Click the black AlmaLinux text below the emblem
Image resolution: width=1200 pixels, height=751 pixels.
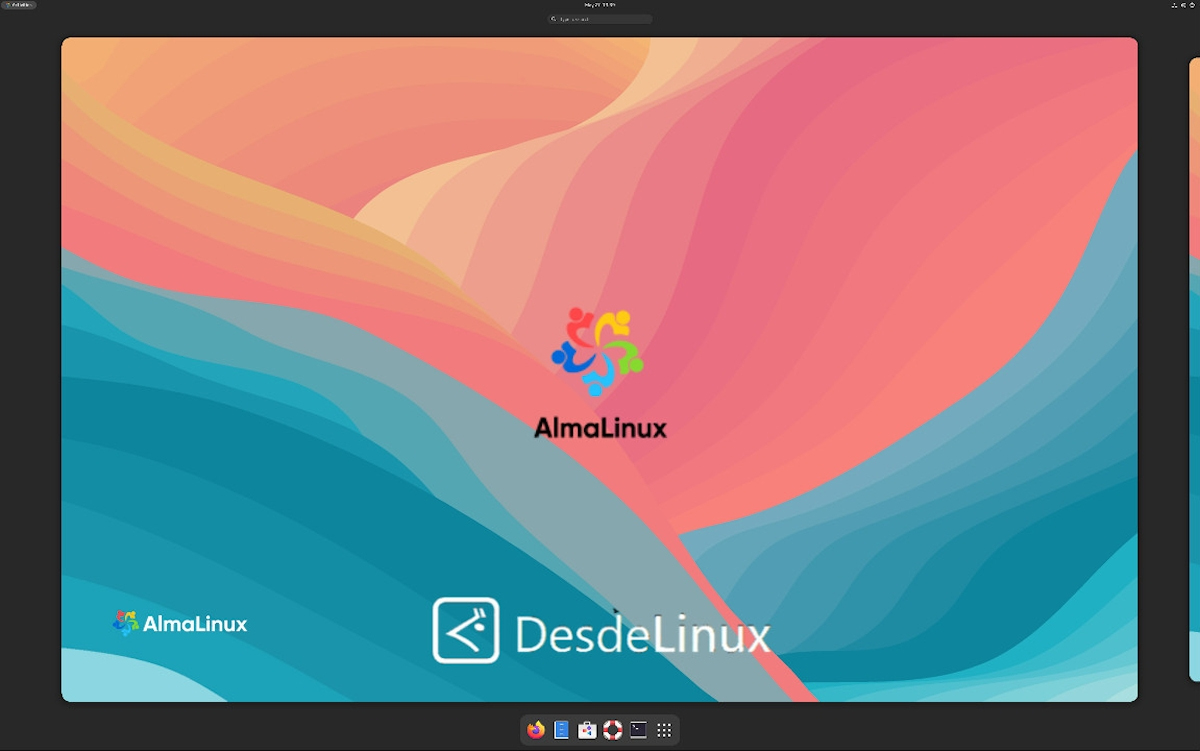(x=600, y=428)
